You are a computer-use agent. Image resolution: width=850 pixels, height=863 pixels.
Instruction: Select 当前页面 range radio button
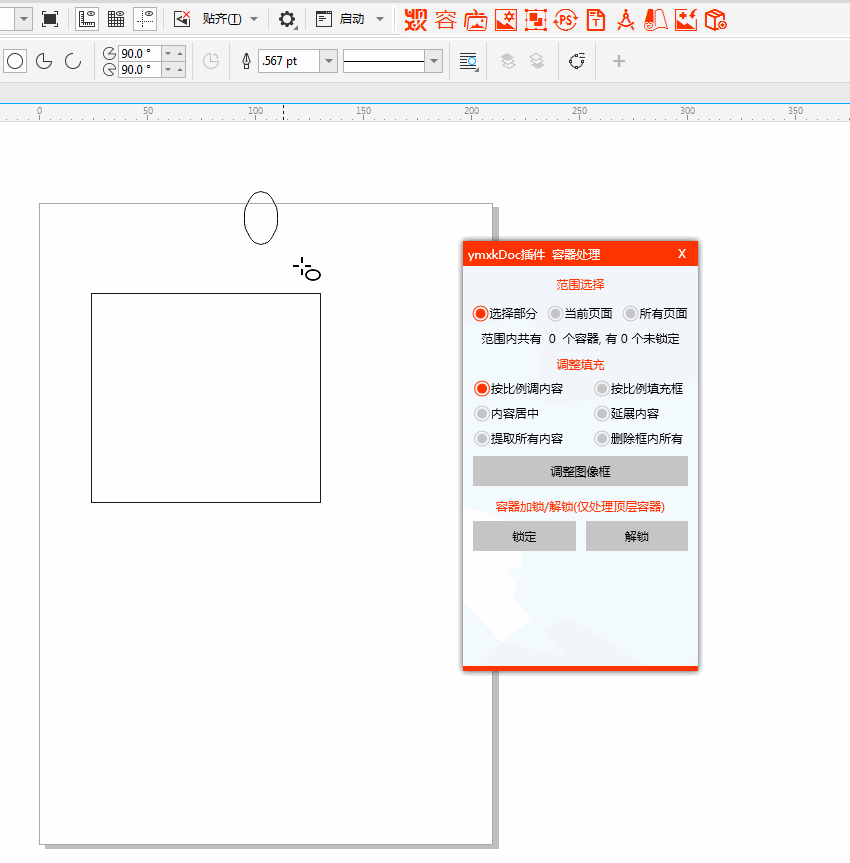click(x=555, y=314)
